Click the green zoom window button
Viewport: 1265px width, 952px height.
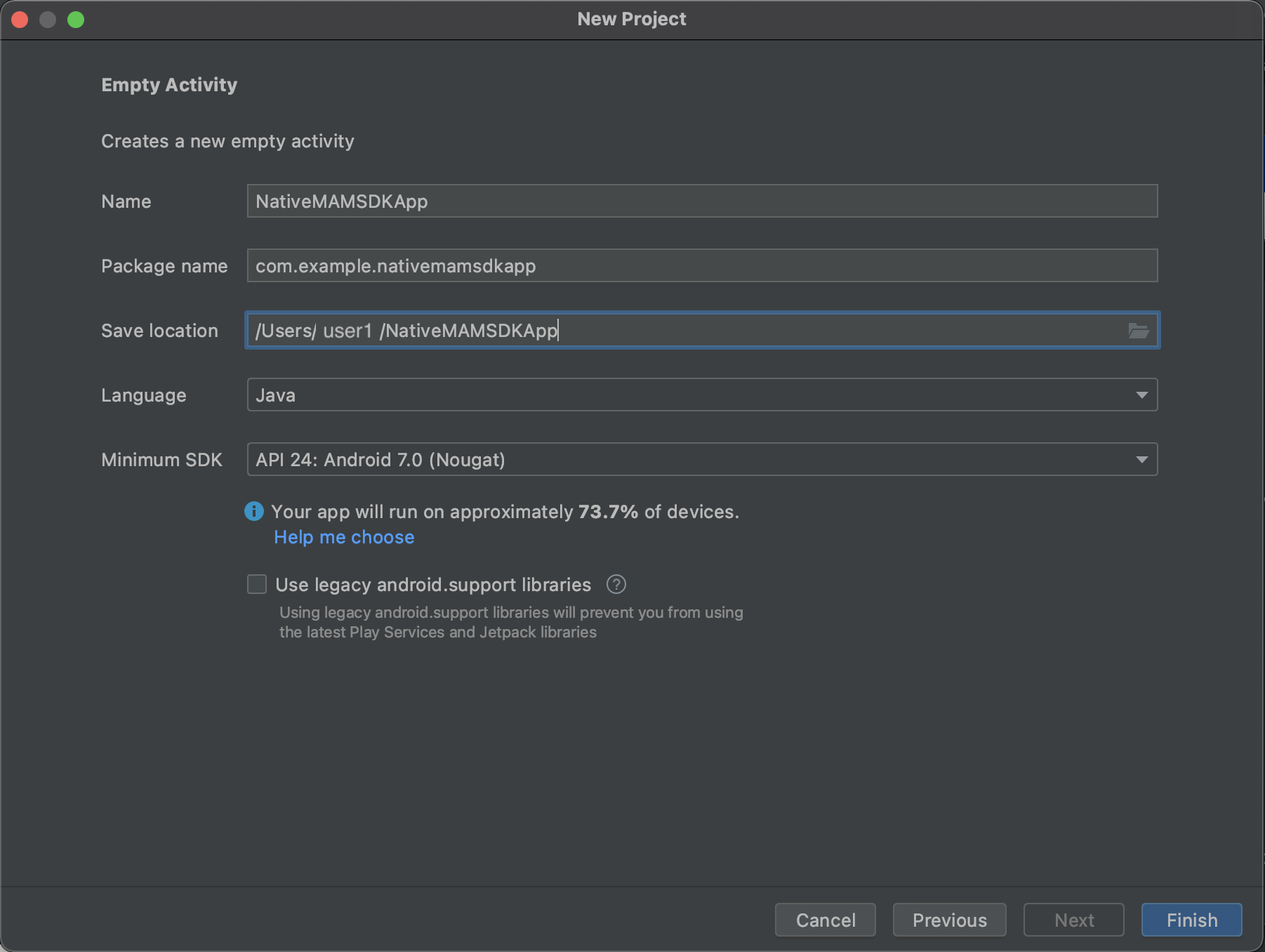[76, 20]
